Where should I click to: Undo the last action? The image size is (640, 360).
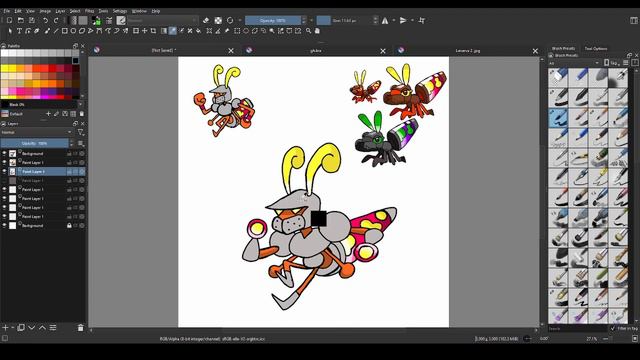[45, 20]
